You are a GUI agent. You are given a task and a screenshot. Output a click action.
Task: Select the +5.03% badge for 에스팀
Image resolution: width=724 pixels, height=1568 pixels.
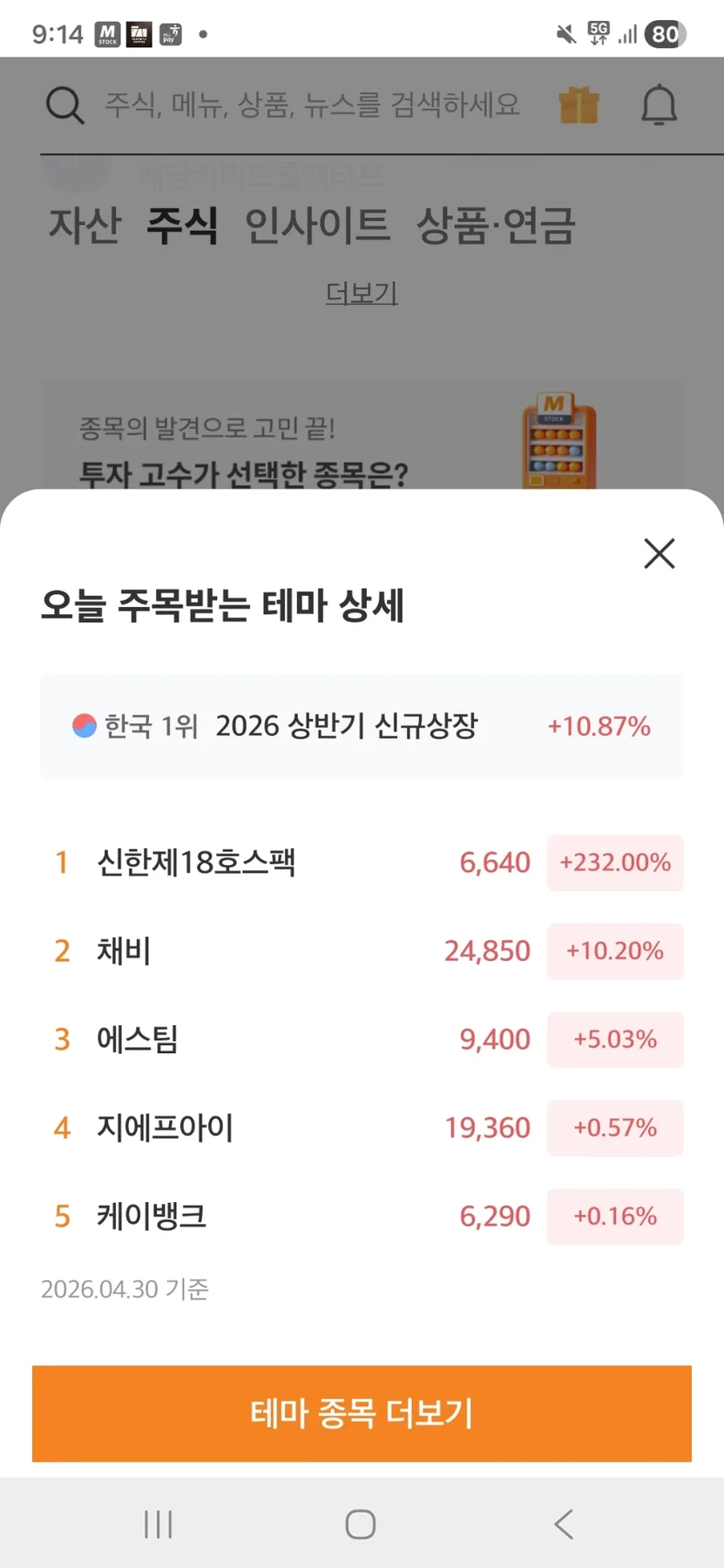pyautogui.click(x=615, y=1039)
